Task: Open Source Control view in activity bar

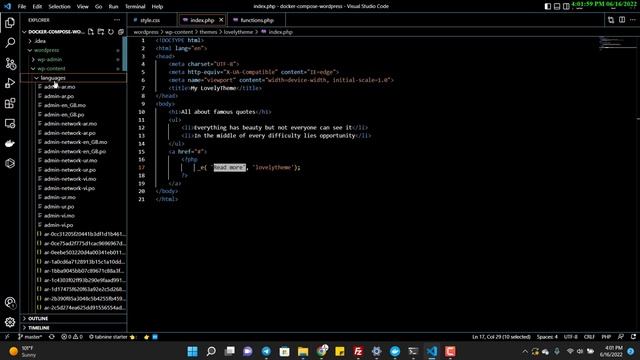Action: click(10, 63)
